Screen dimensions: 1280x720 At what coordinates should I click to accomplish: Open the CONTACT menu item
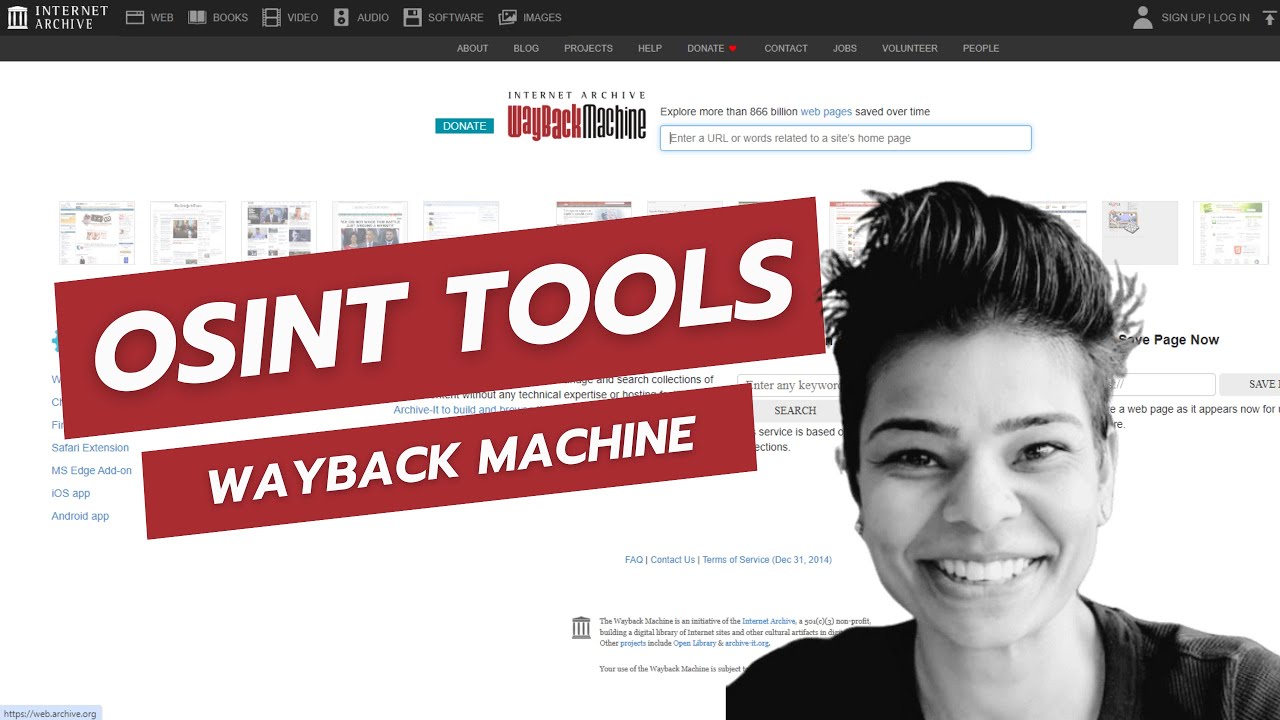point(786,48)
